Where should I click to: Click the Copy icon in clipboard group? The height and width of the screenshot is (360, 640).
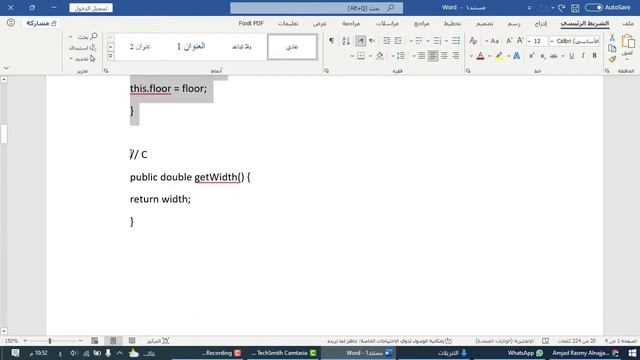click(612, 48)
